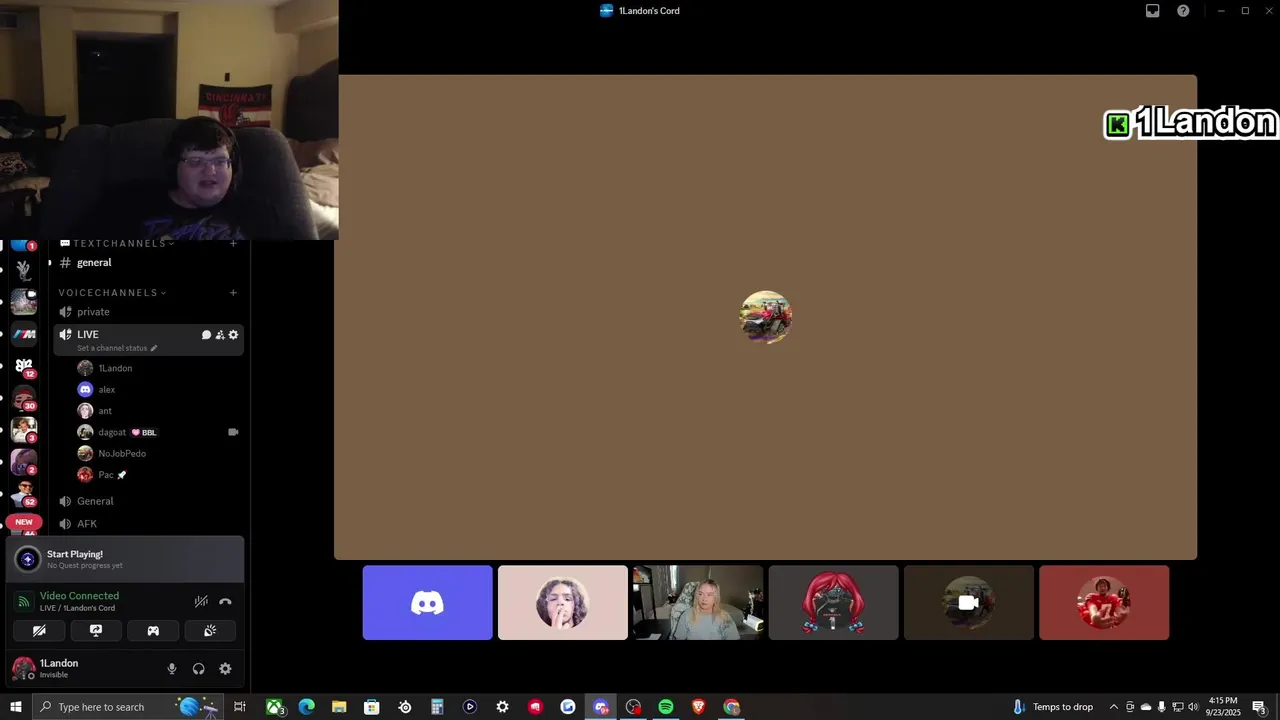
Task: Join the General voice channel
Action: tap(148, 501)
